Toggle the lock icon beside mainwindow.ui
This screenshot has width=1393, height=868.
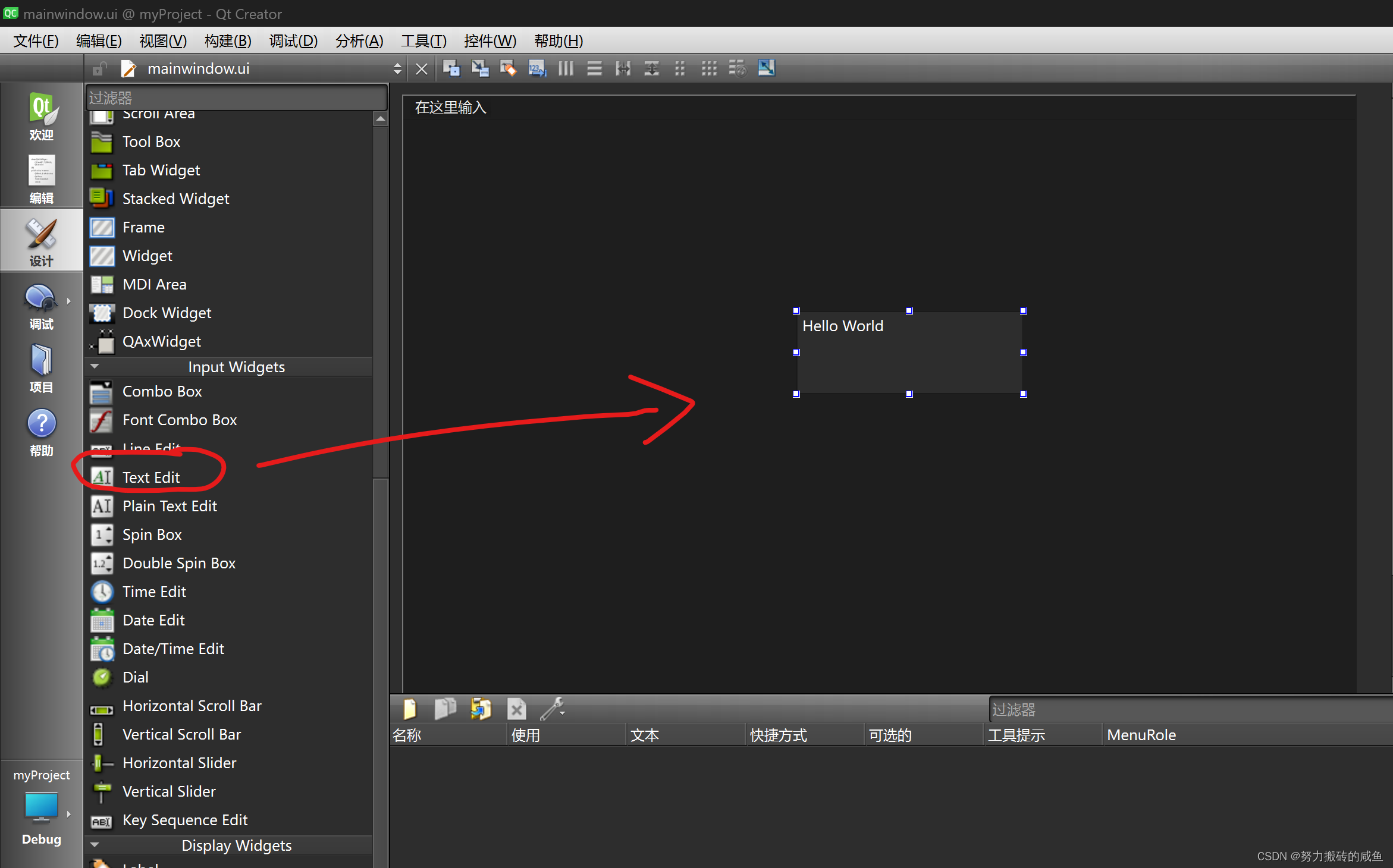click(99, 69)
